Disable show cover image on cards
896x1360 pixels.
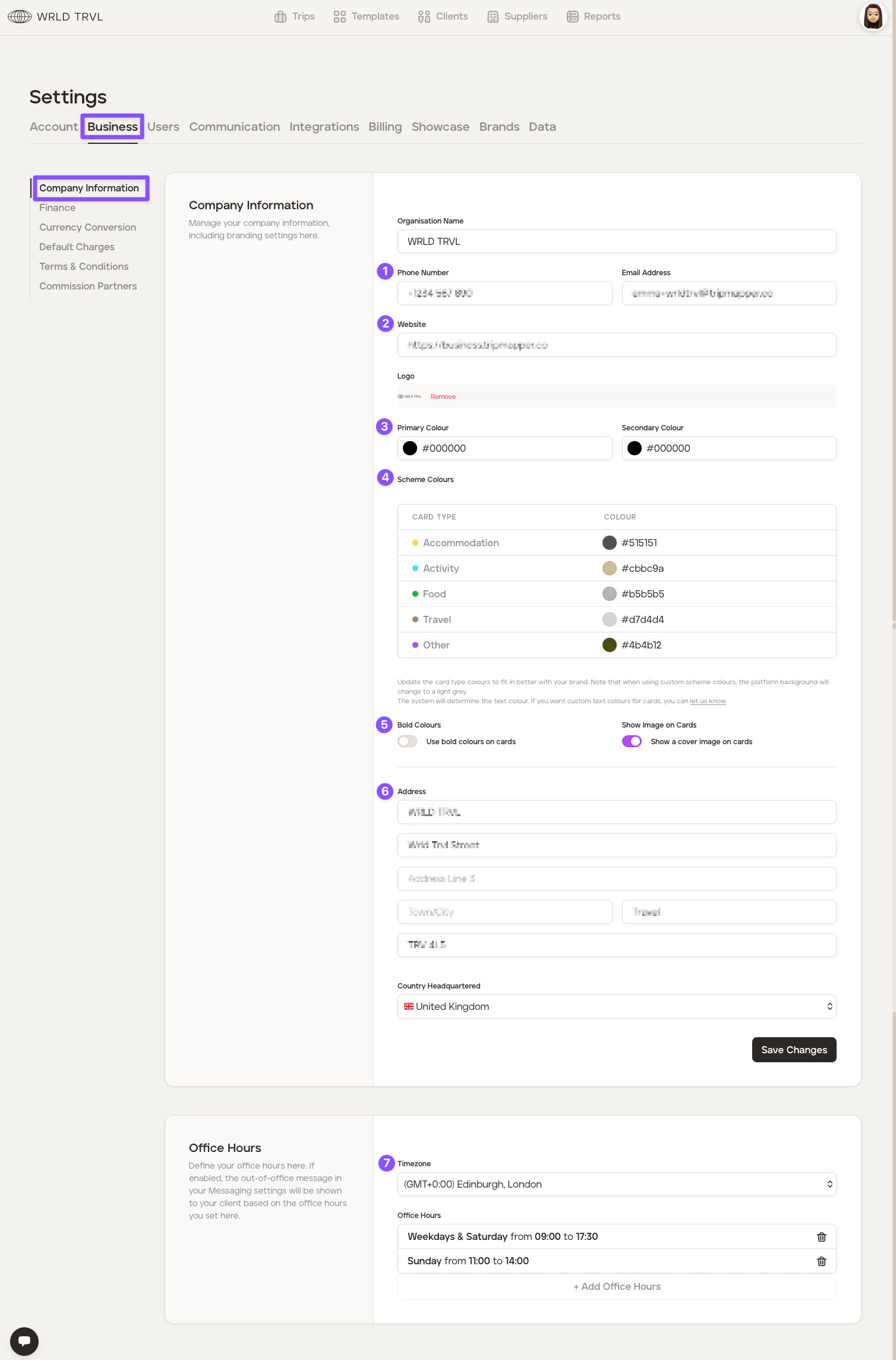[x=632, y=741]
